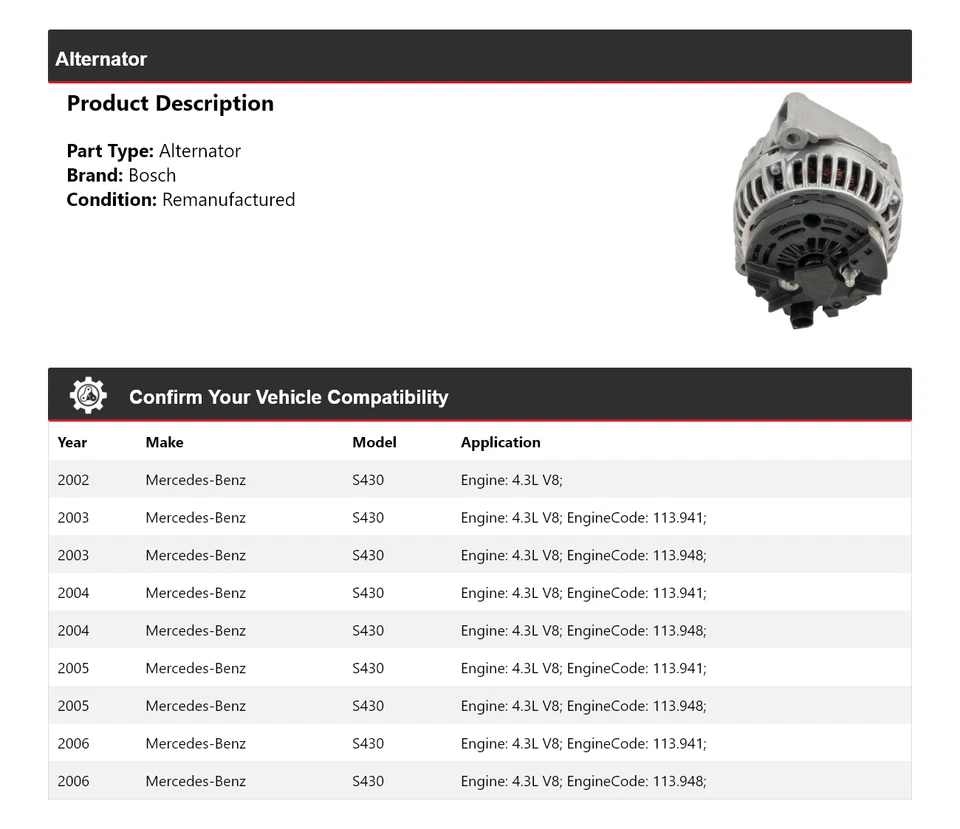Sort by the Model column header
The width and height of the screenshot is (960, 829).
[374, 442]
